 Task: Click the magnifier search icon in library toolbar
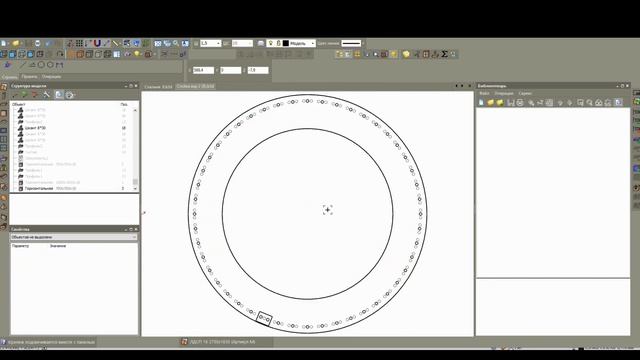(x=589, y=102)
